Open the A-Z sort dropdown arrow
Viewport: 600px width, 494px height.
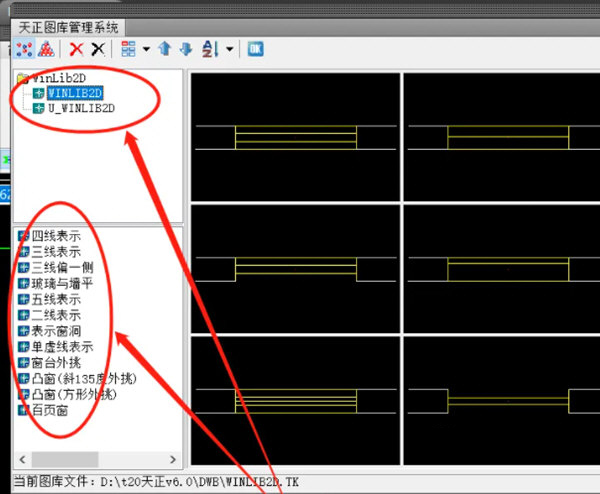click(230, 49)
